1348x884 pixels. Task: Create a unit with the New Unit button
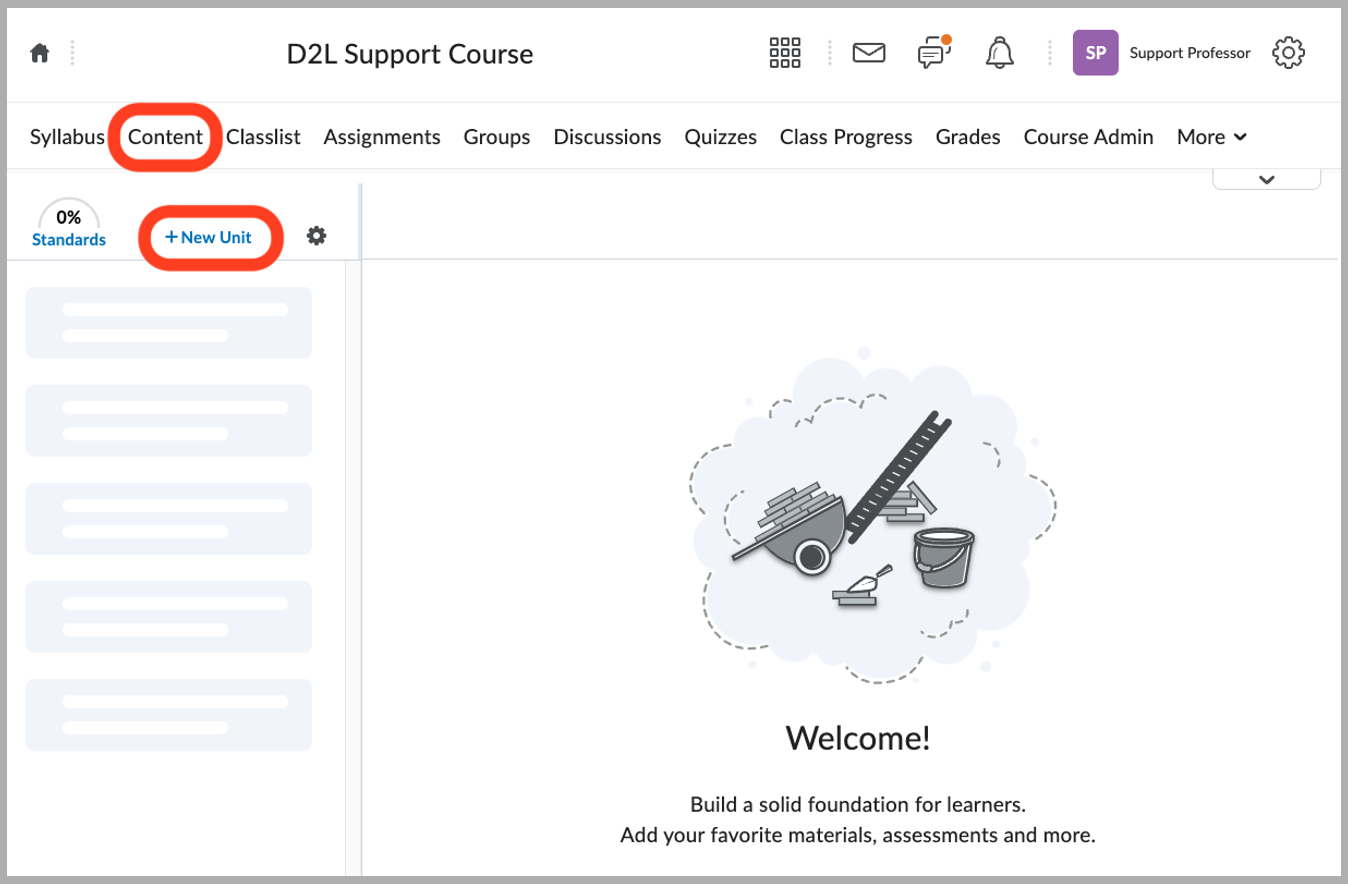point(209,237)
